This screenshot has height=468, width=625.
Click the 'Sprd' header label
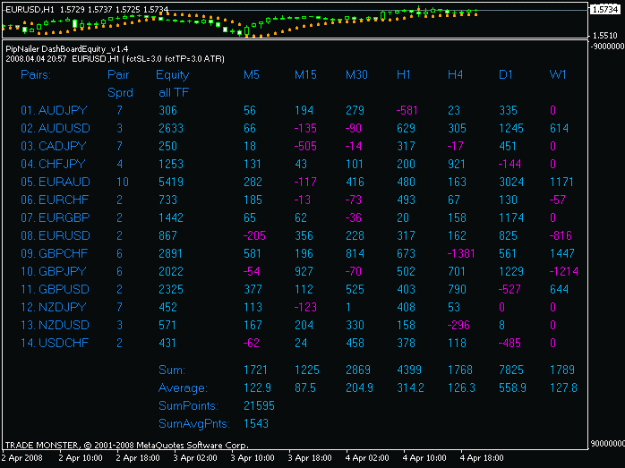[x=120, y=93]
